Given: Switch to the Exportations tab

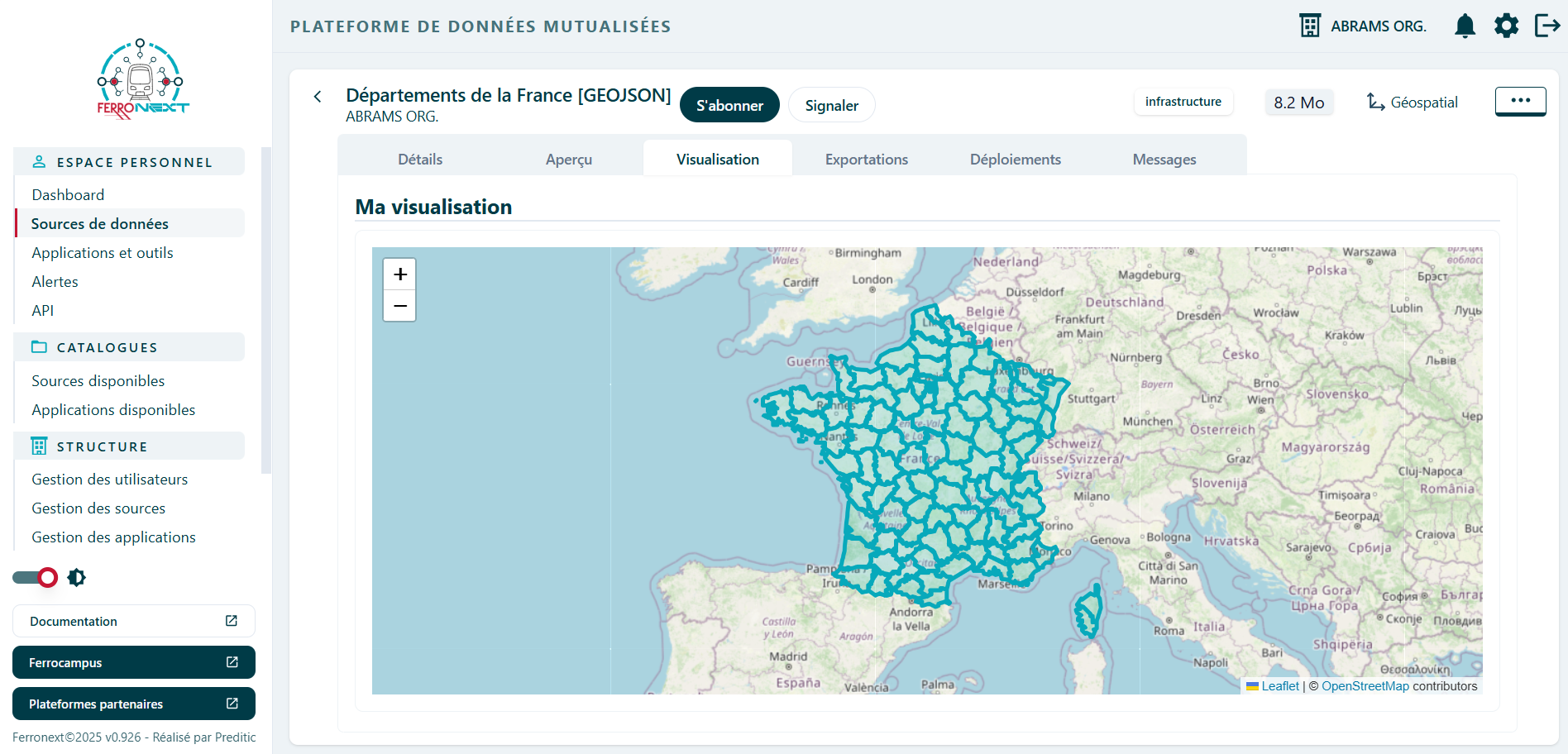Looking at the screenshot, I should 867,159.
